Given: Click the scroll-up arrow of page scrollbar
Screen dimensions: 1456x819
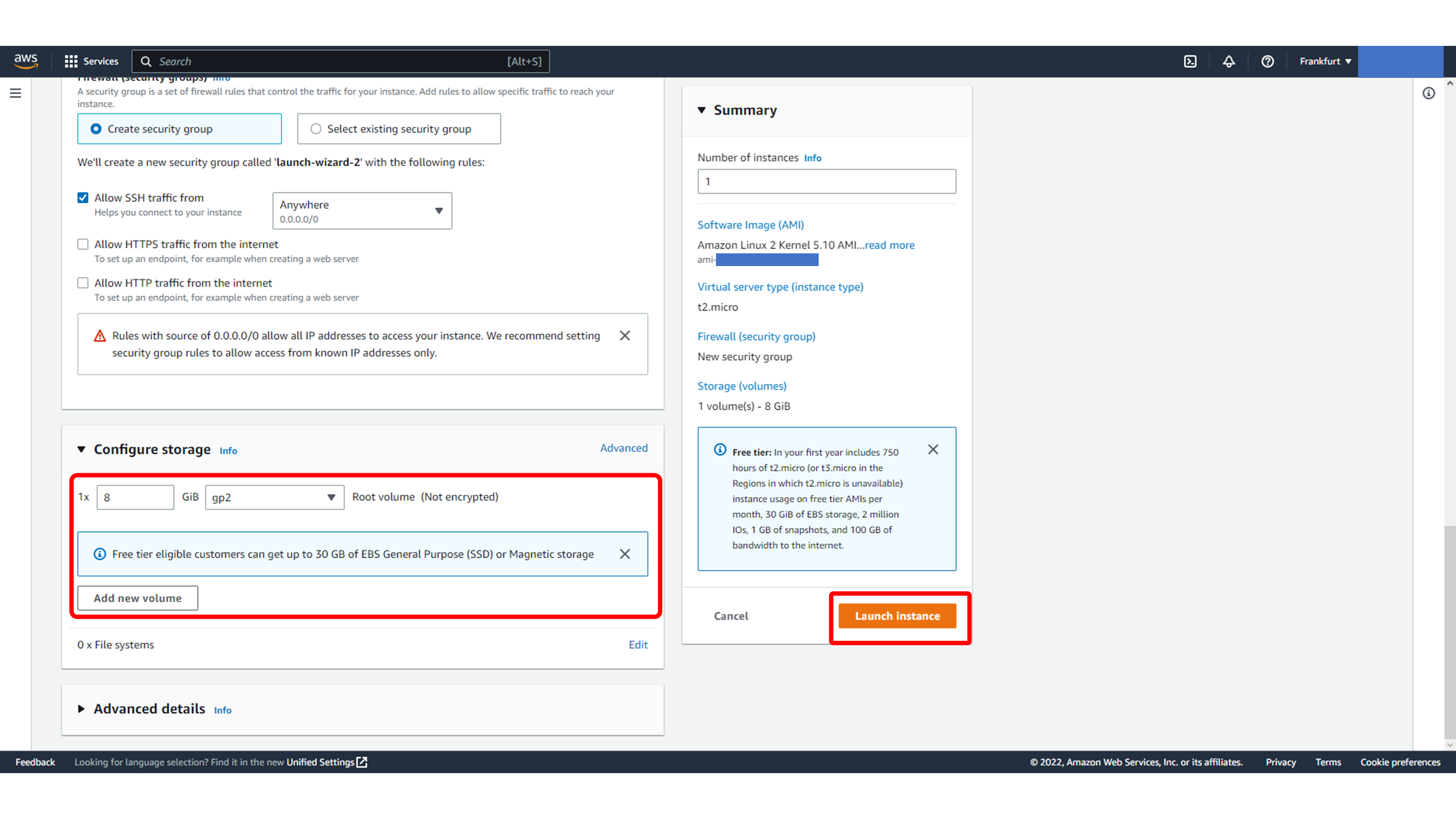Looking at the screenshot, I should (1450, 83).
